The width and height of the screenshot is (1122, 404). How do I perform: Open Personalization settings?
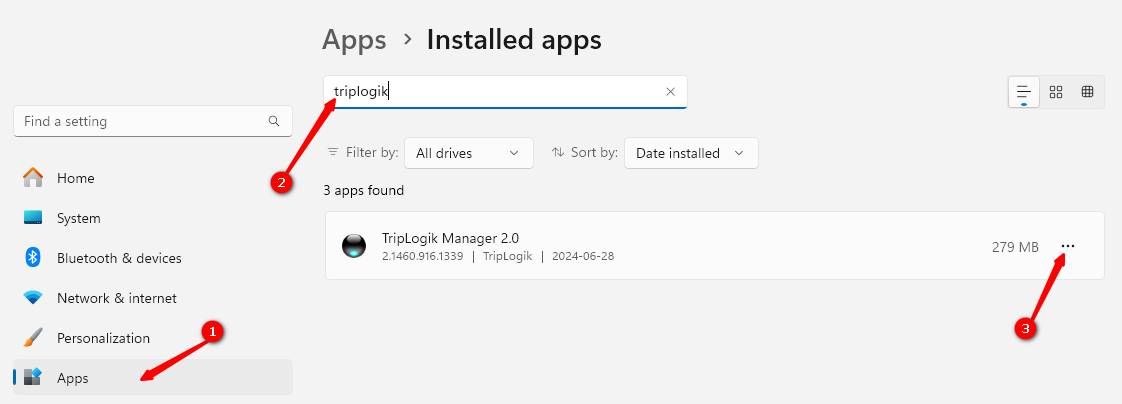(153, 338)
